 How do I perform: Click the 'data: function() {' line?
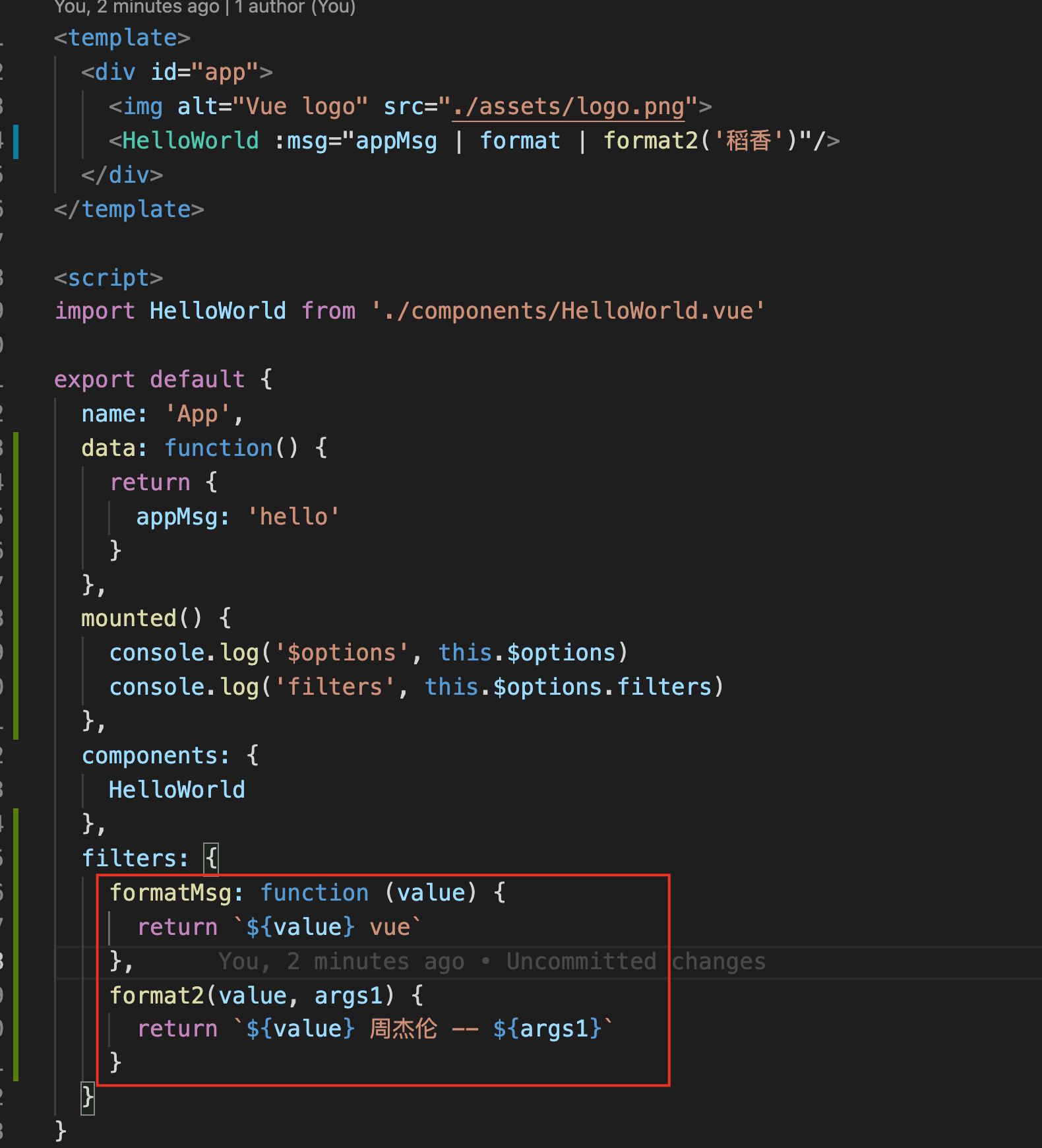click(204, 448)
